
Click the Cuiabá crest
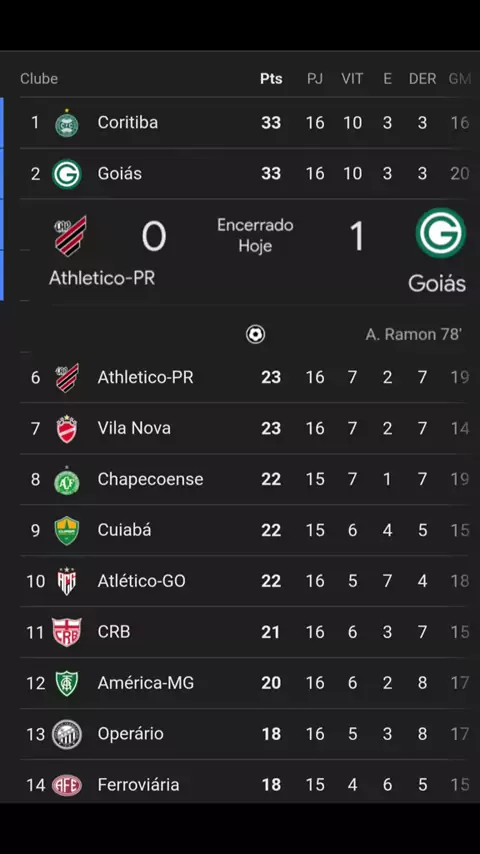[67, 530]
